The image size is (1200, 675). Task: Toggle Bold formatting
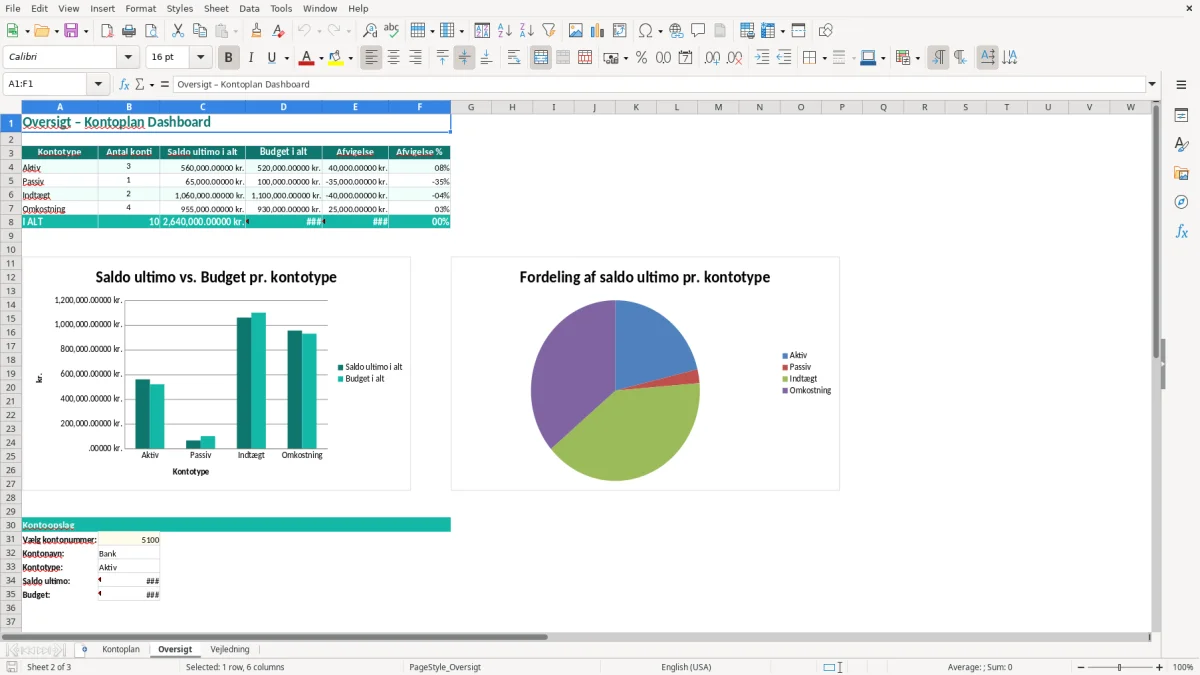228,58
